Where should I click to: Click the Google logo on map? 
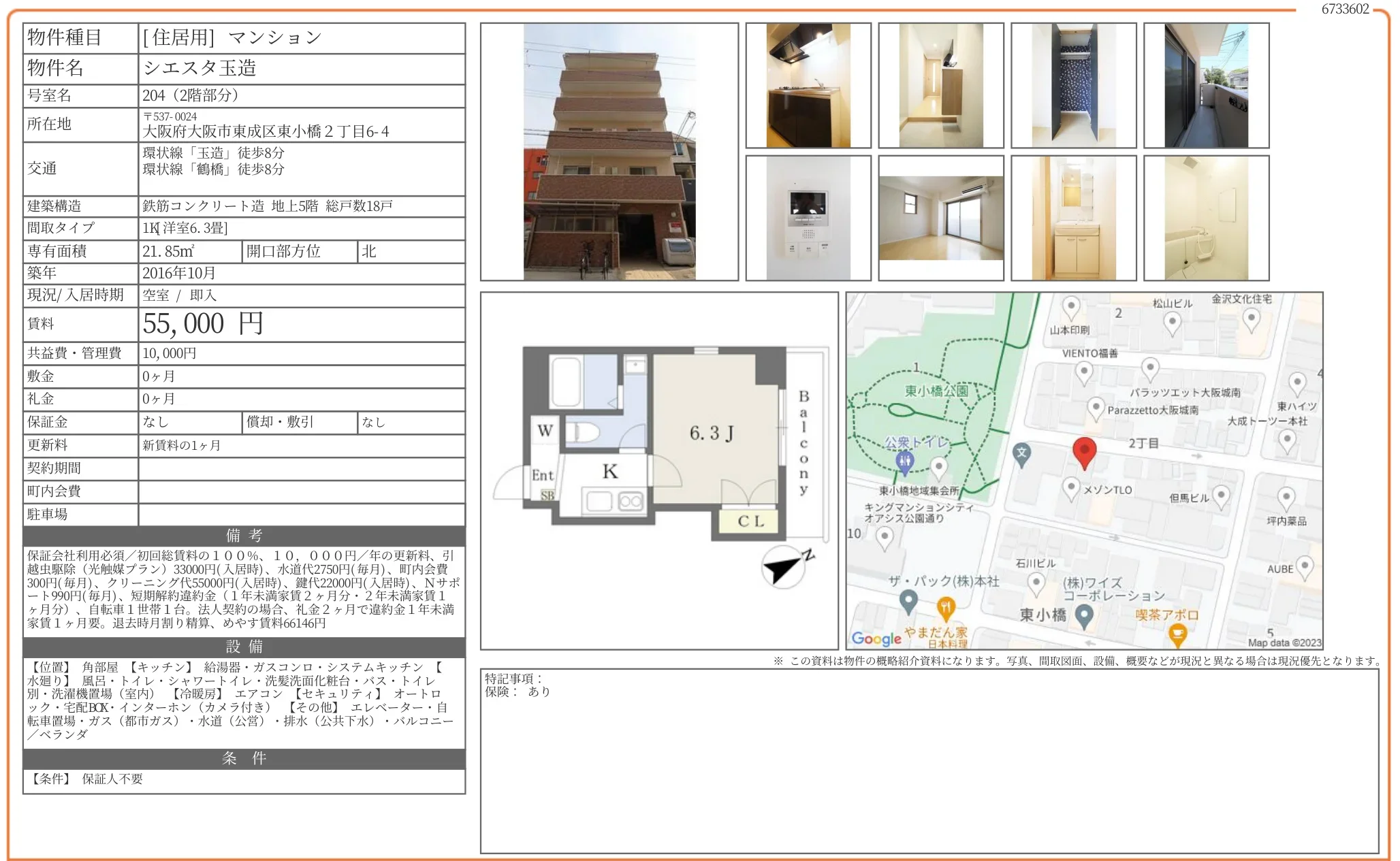click(x=876, y=638)
